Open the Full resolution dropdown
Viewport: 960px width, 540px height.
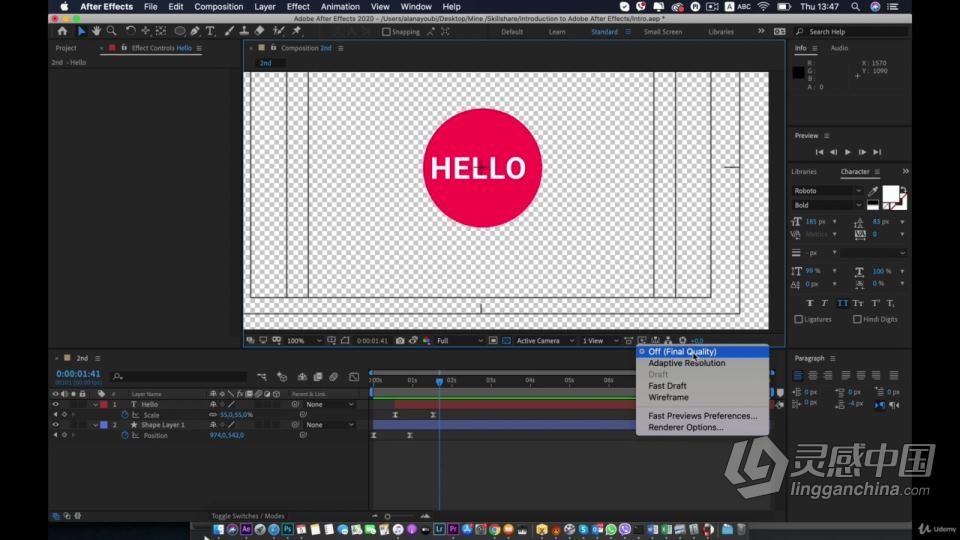[459, 340]
